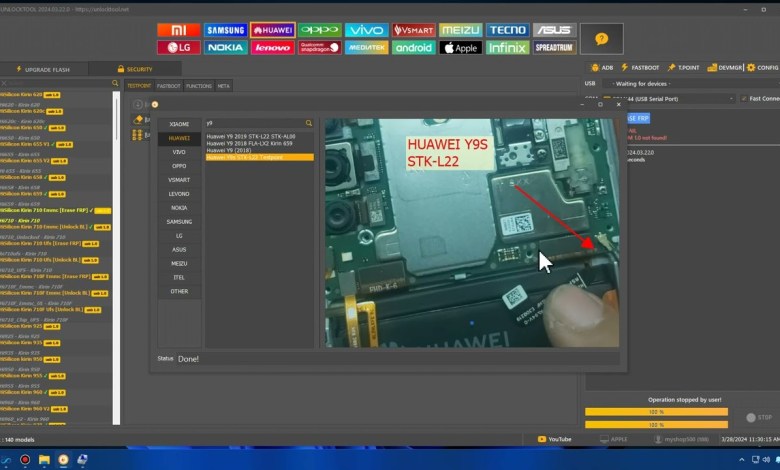This screenshot has width=780, height=470.
Task: Switch to the SECURITY tab
Action: (x=135, y=69)
